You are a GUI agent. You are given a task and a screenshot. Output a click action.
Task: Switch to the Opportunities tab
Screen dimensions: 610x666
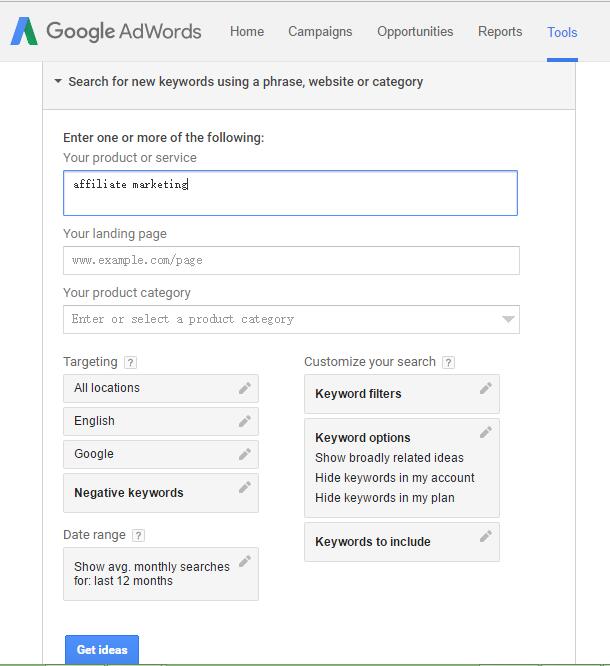[x=415, y=32]
